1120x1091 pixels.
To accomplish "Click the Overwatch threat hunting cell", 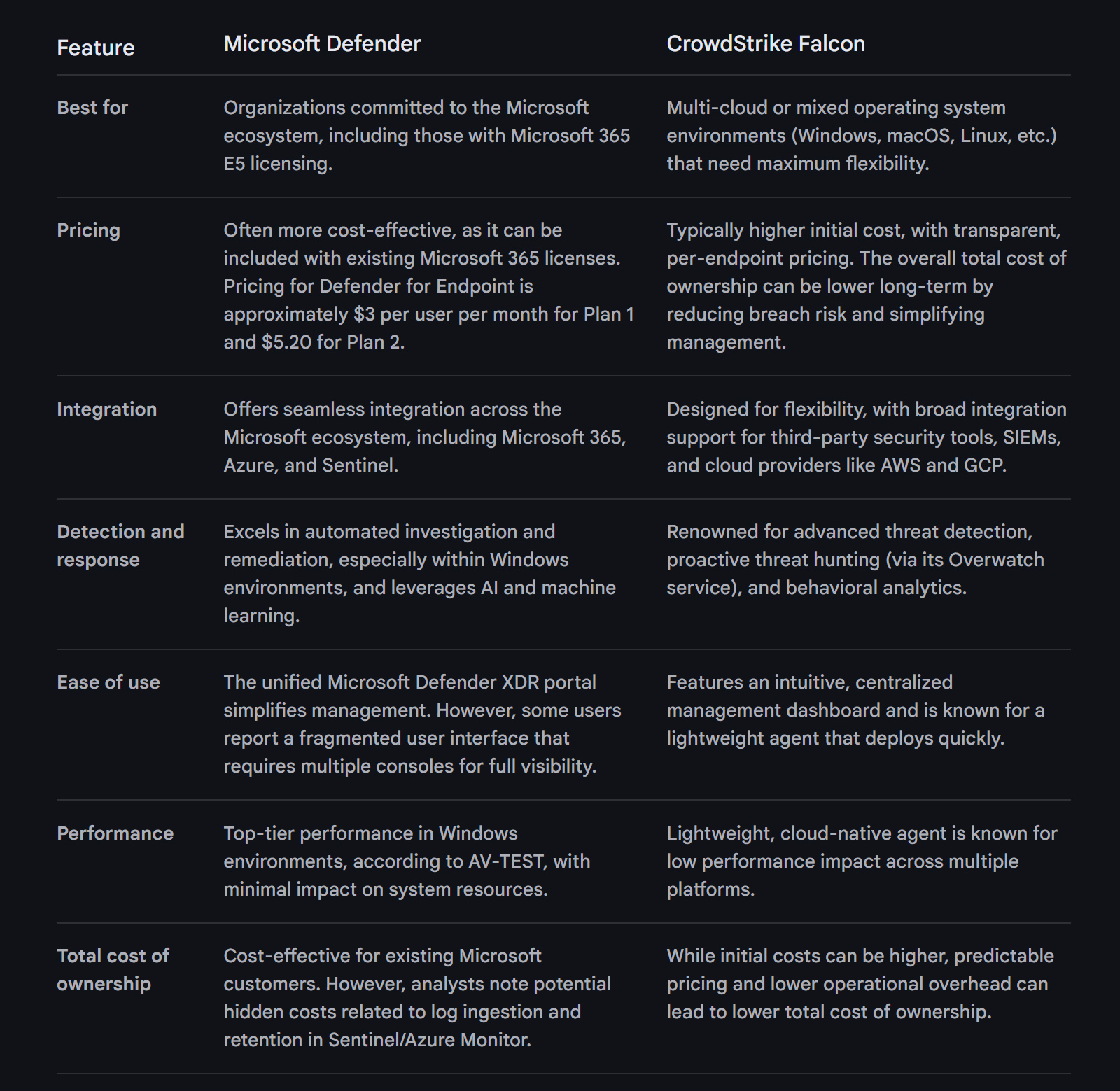I will tap(855, 560).
